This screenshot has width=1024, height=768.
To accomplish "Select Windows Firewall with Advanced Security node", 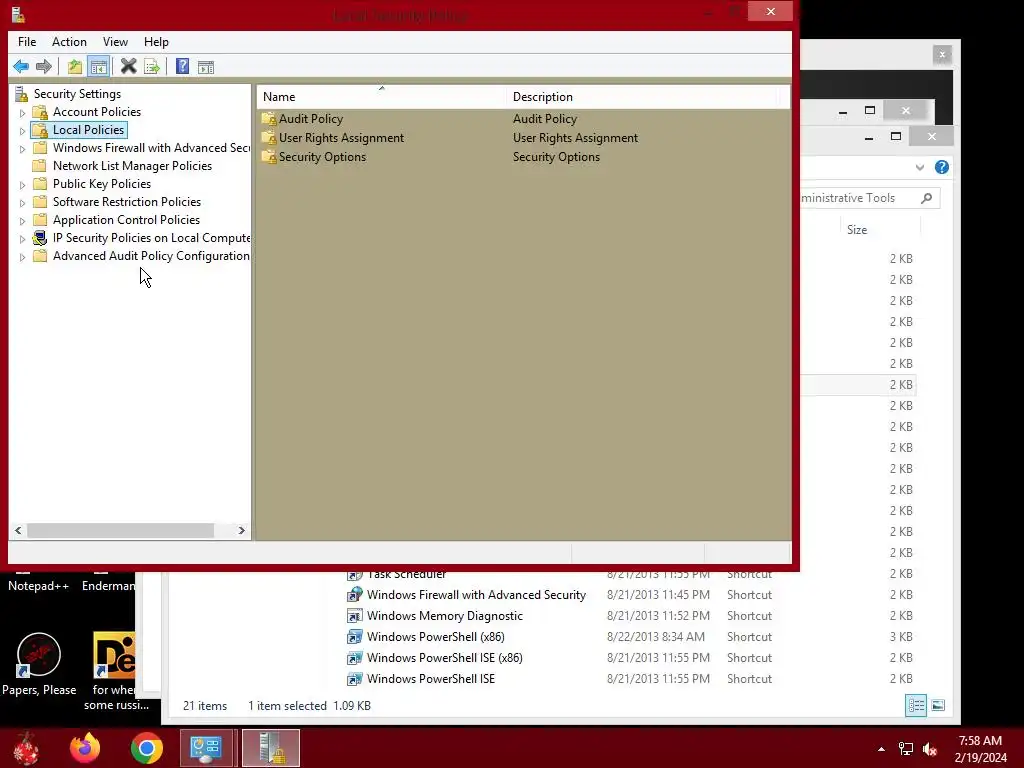I will (151, 148).
